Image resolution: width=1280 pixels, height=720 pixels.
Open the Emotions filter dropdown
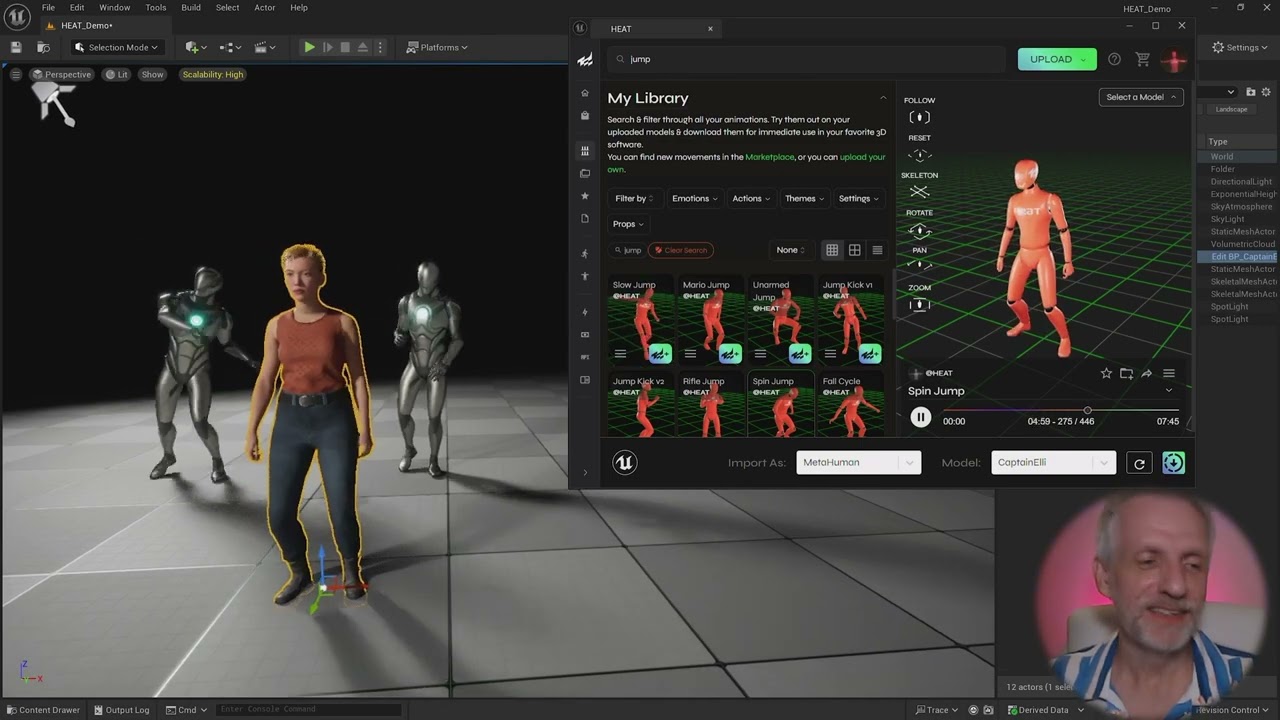pos(694,198)
